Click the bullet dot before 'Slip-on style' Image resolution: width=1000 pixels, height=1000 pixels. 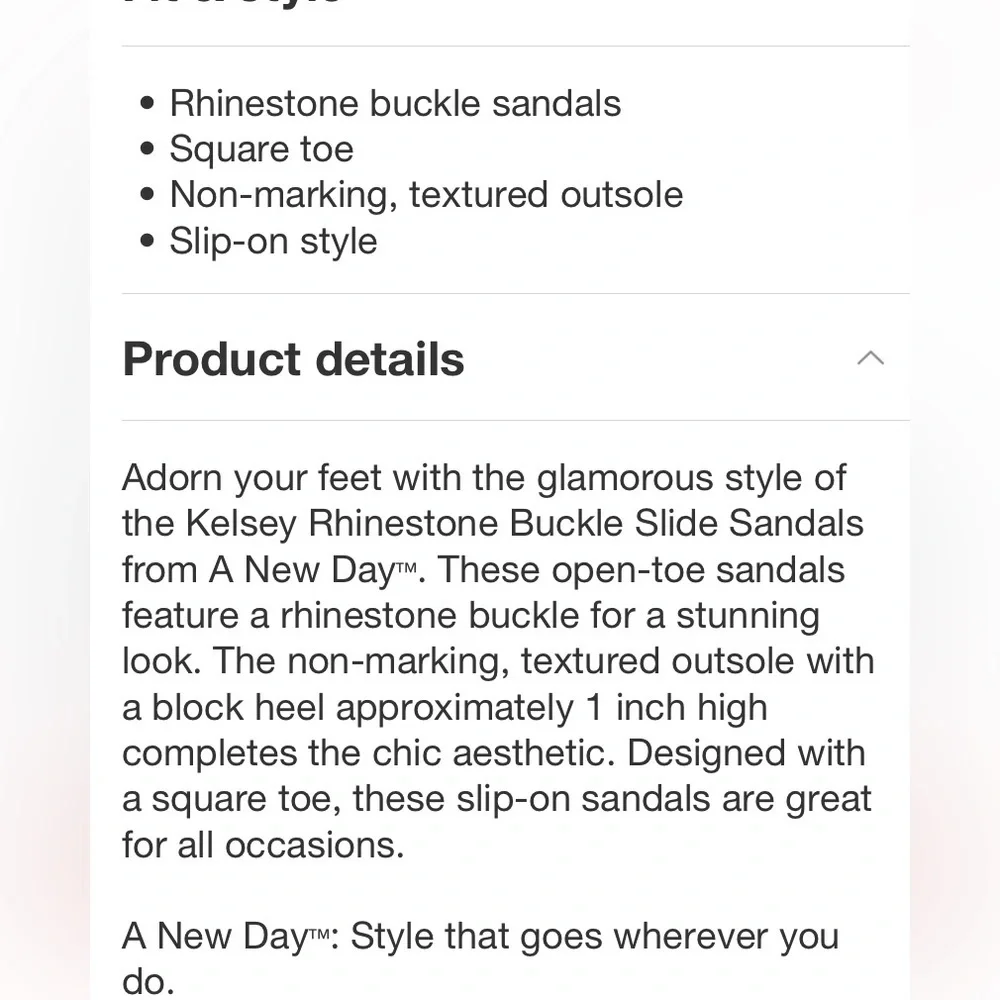(148, 241)
